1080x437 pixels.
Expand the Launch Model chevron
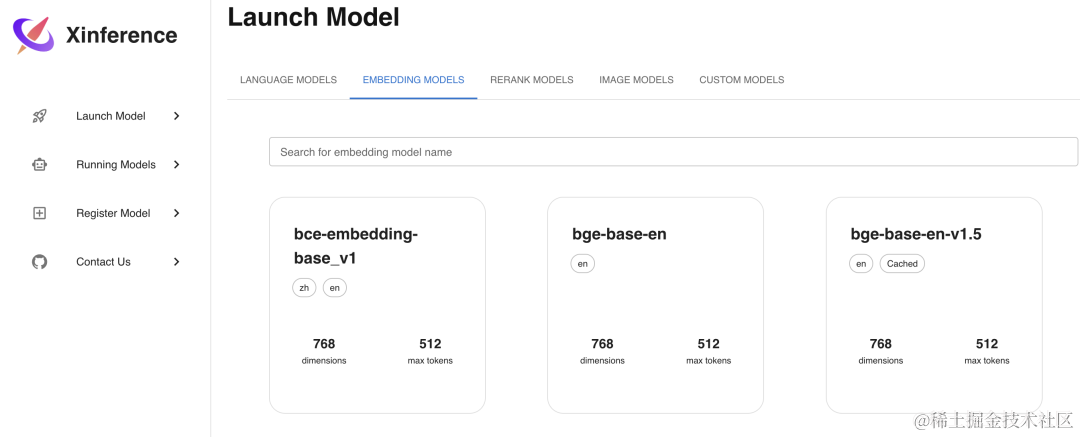point(177,116)
